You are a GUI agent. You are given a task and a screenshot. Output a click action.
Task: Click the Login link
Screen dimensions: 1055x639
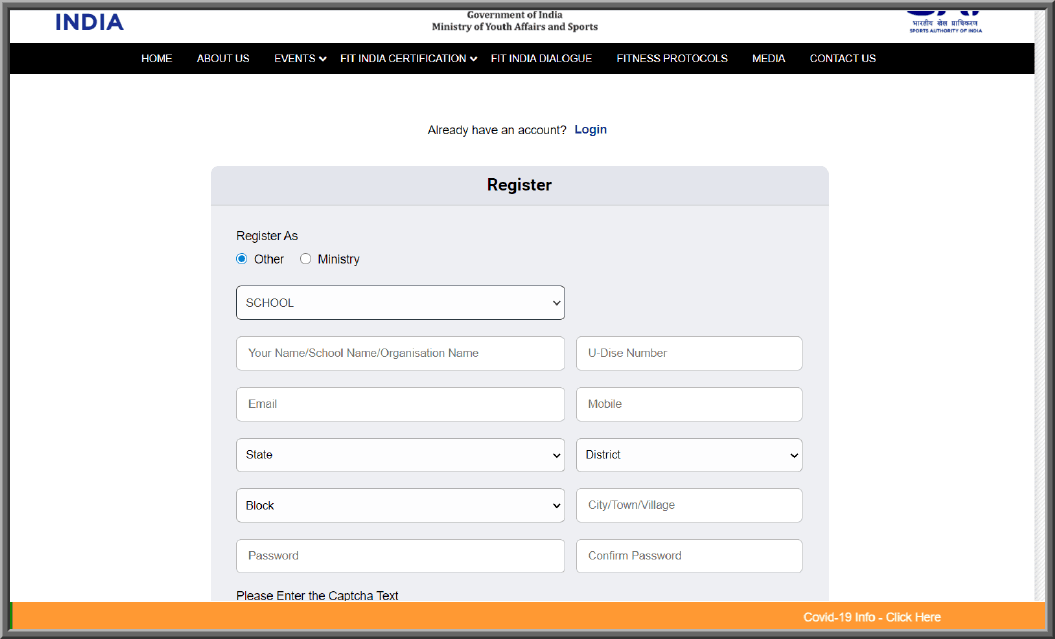(x=590, y=129)
